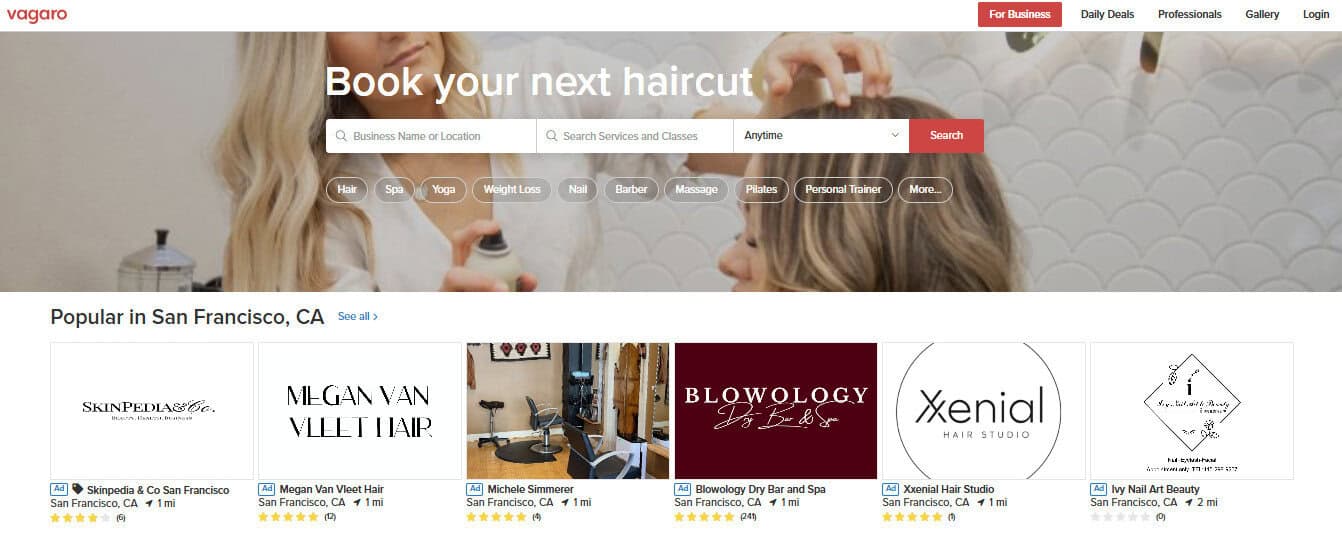The height and width of the screenshot is (539, 1342).
Task: Click the Business Name or Location field
Action: 431,136
